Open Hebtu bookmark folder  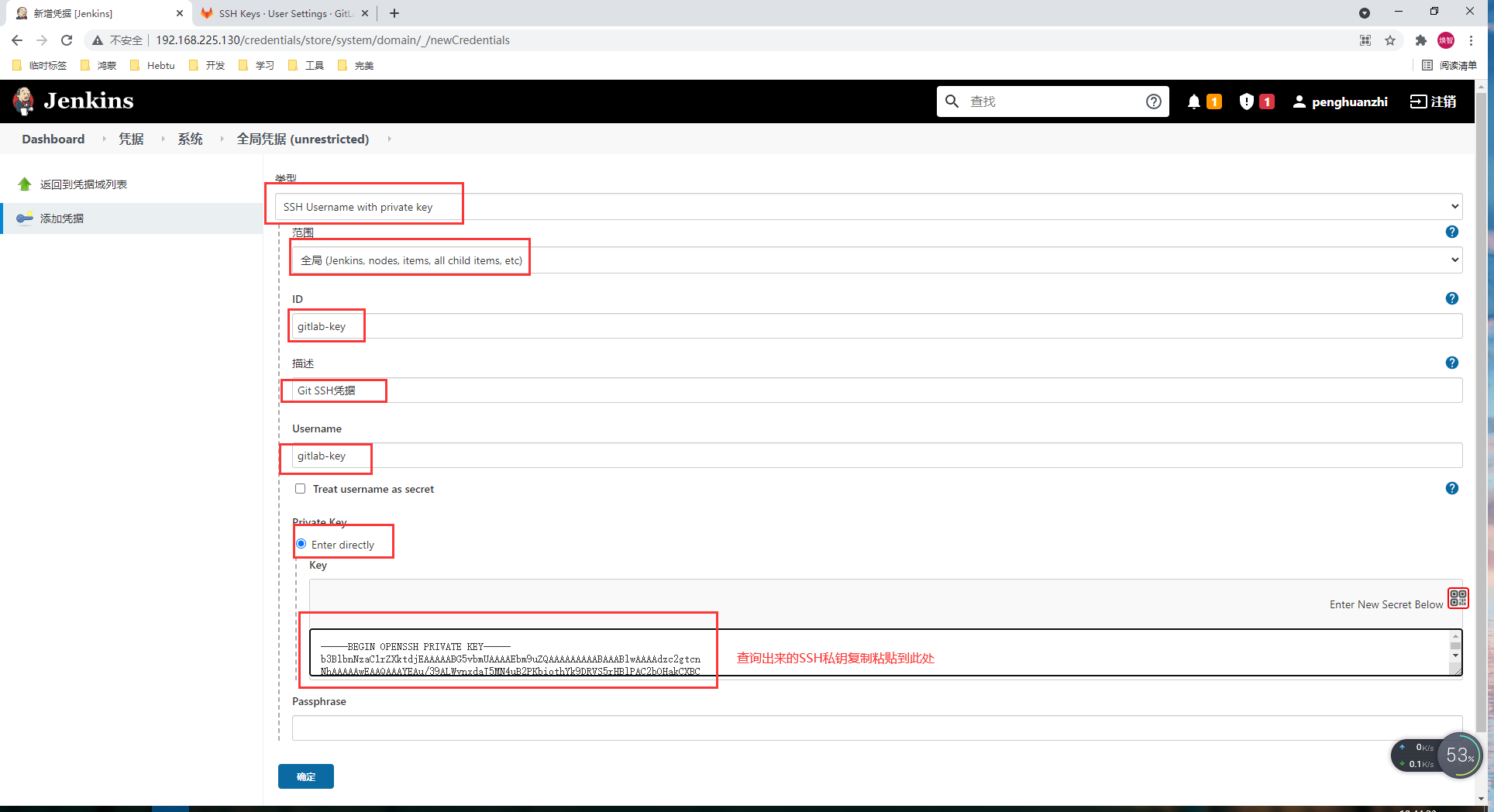(x=153, y=66)
